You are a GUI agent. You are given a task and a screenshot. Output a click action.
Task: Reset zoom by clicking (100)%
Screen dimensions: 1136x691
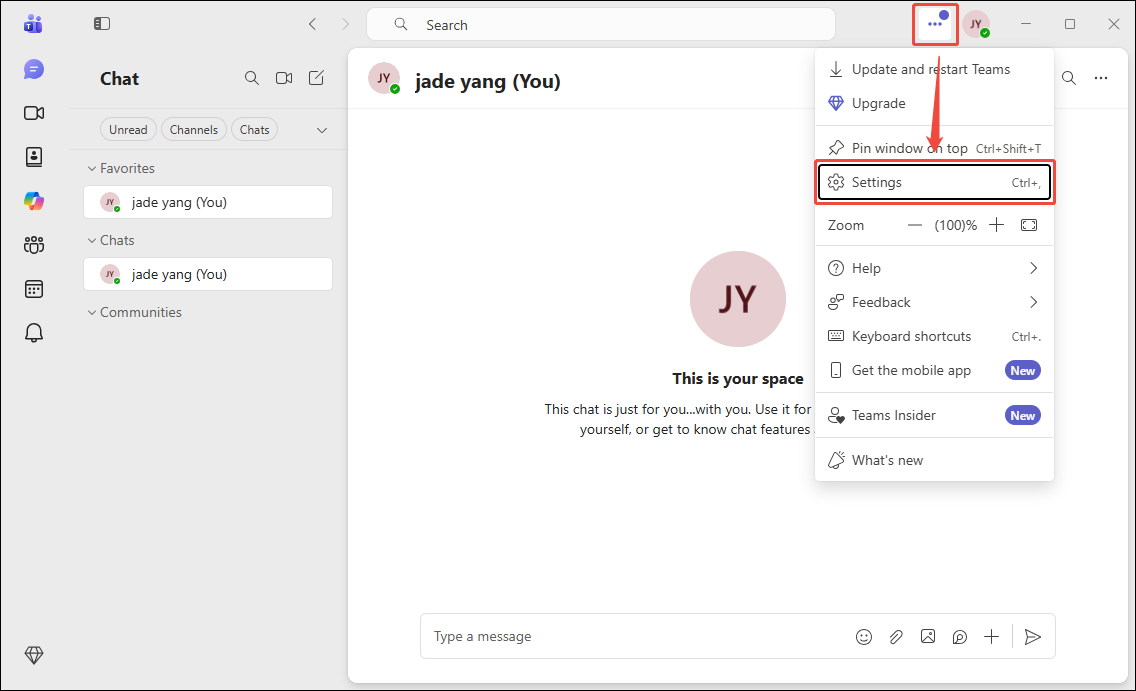[956, 225]
